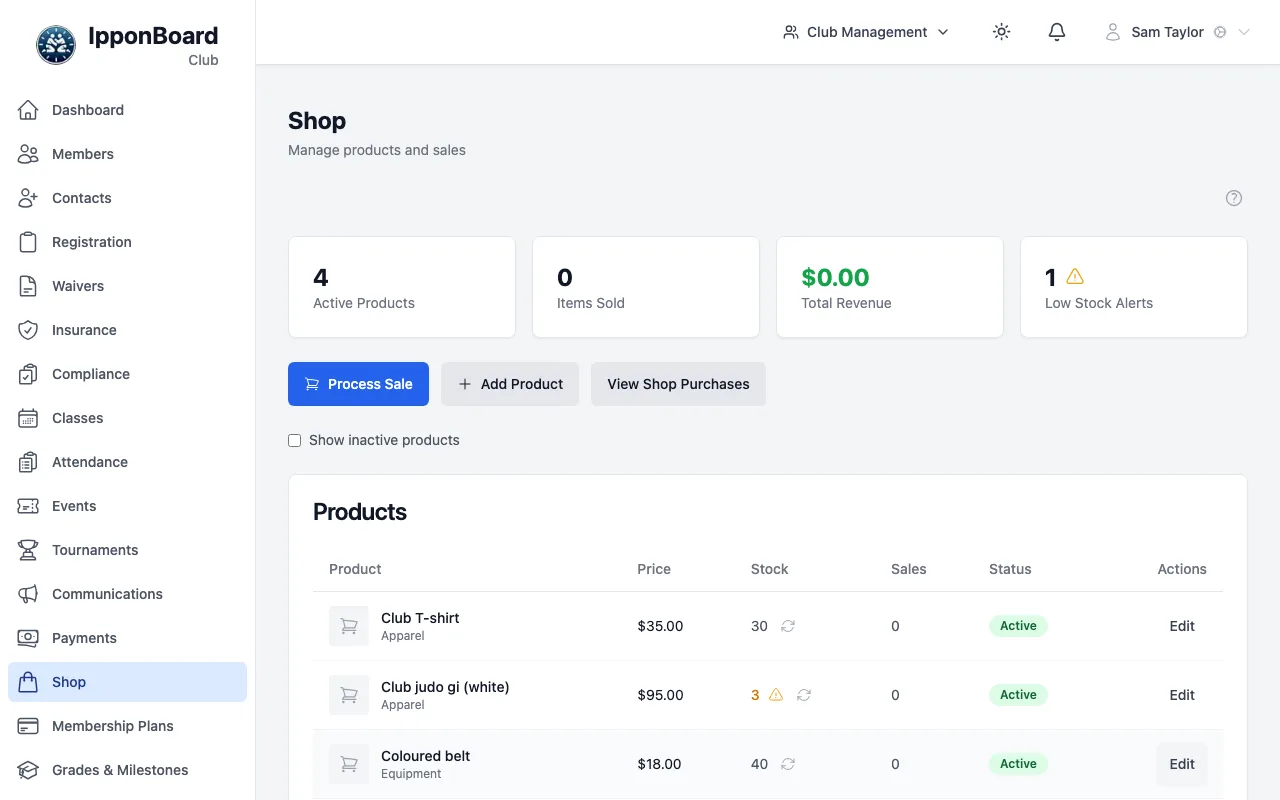Viewport: 1280px width, 800px height.
Task: Refresh stock for Coloured belt
Action: [788, 764]
